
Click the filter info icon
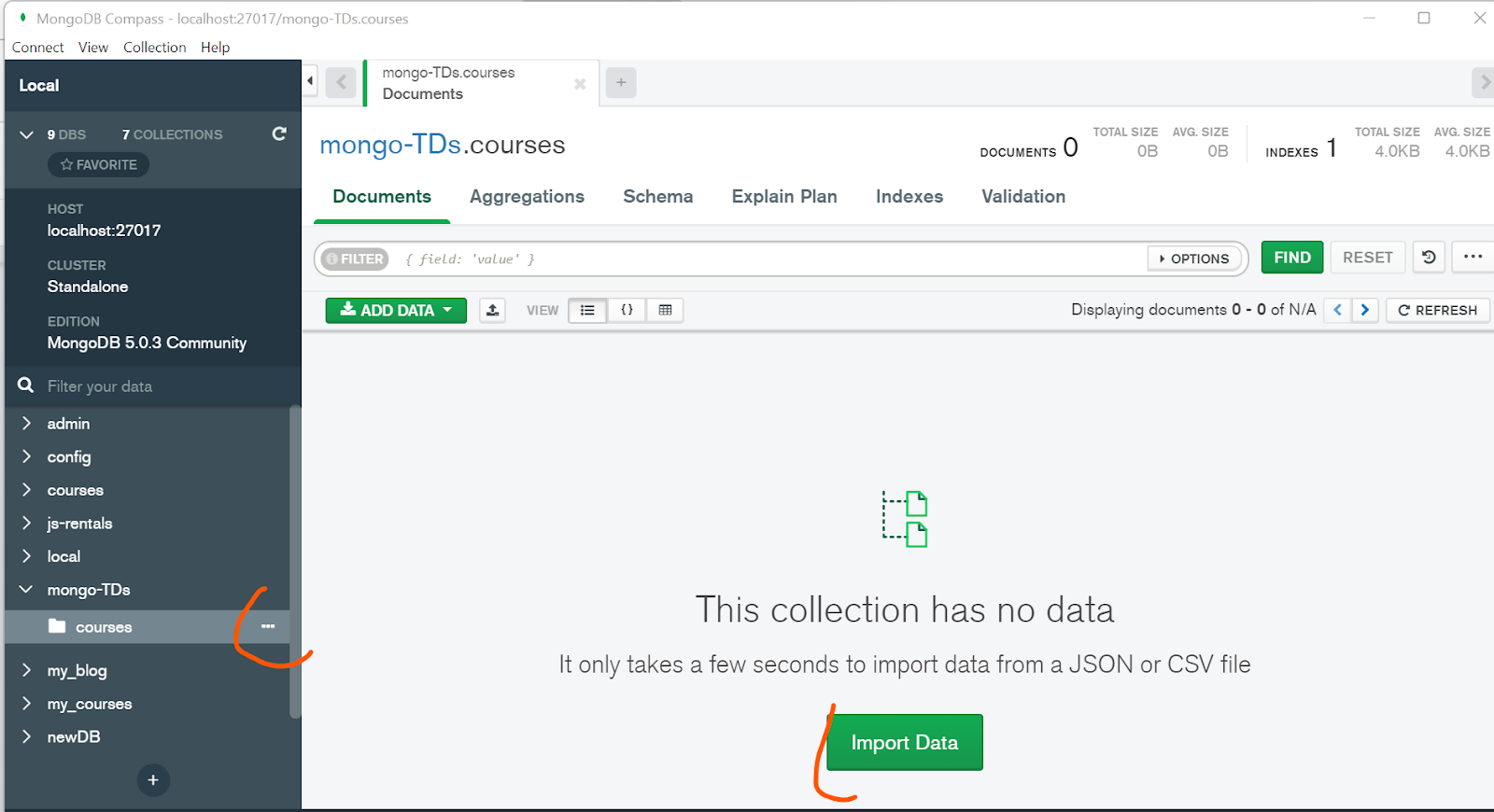(x=331, y=259)
